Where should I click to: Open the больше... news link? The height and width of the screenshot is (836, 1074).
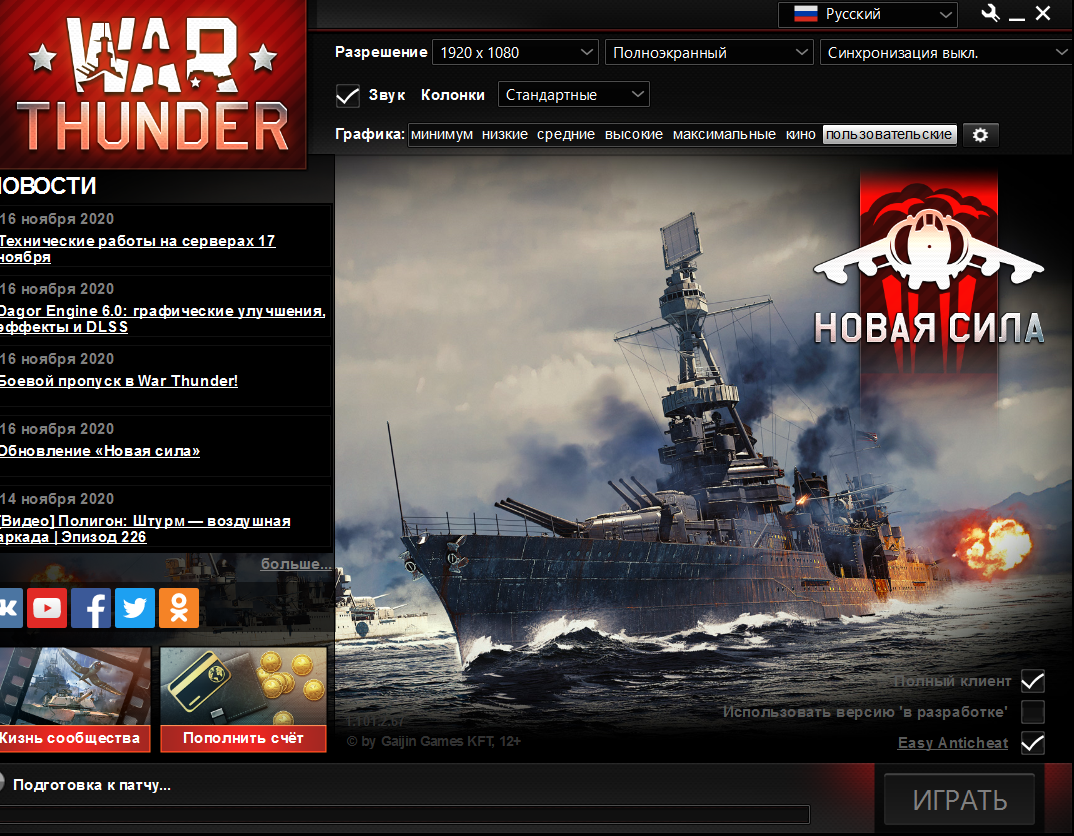click(296, 564)
